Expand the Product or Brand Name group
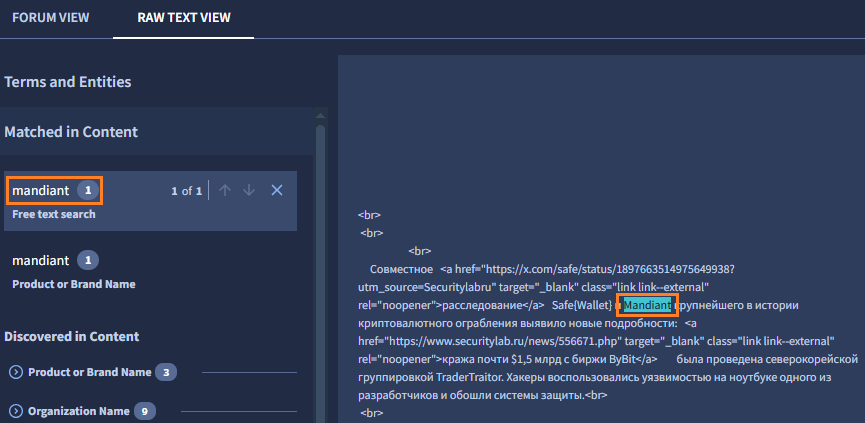Screen dimensions: 865x423 pos(16,372)
